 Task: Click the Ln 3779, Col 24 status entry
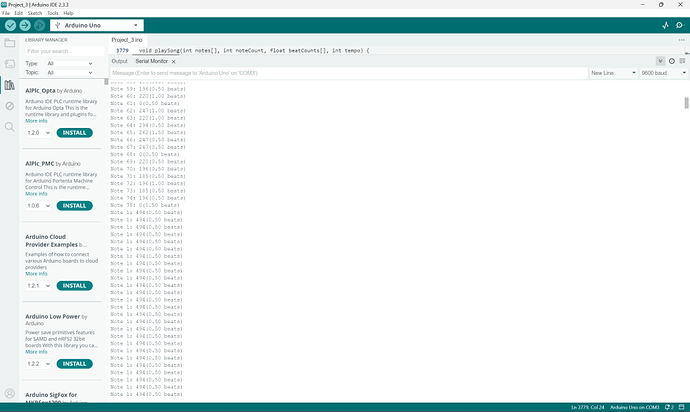pyautogui.click(x=587, y=408)
